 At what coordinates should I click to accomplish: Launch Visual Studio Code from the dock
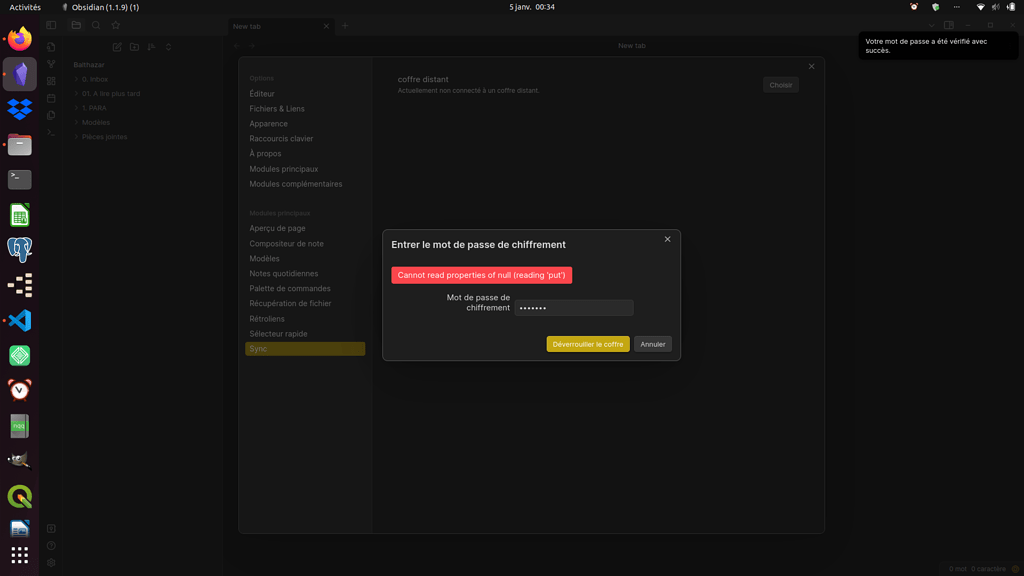[x=20, y=320]
